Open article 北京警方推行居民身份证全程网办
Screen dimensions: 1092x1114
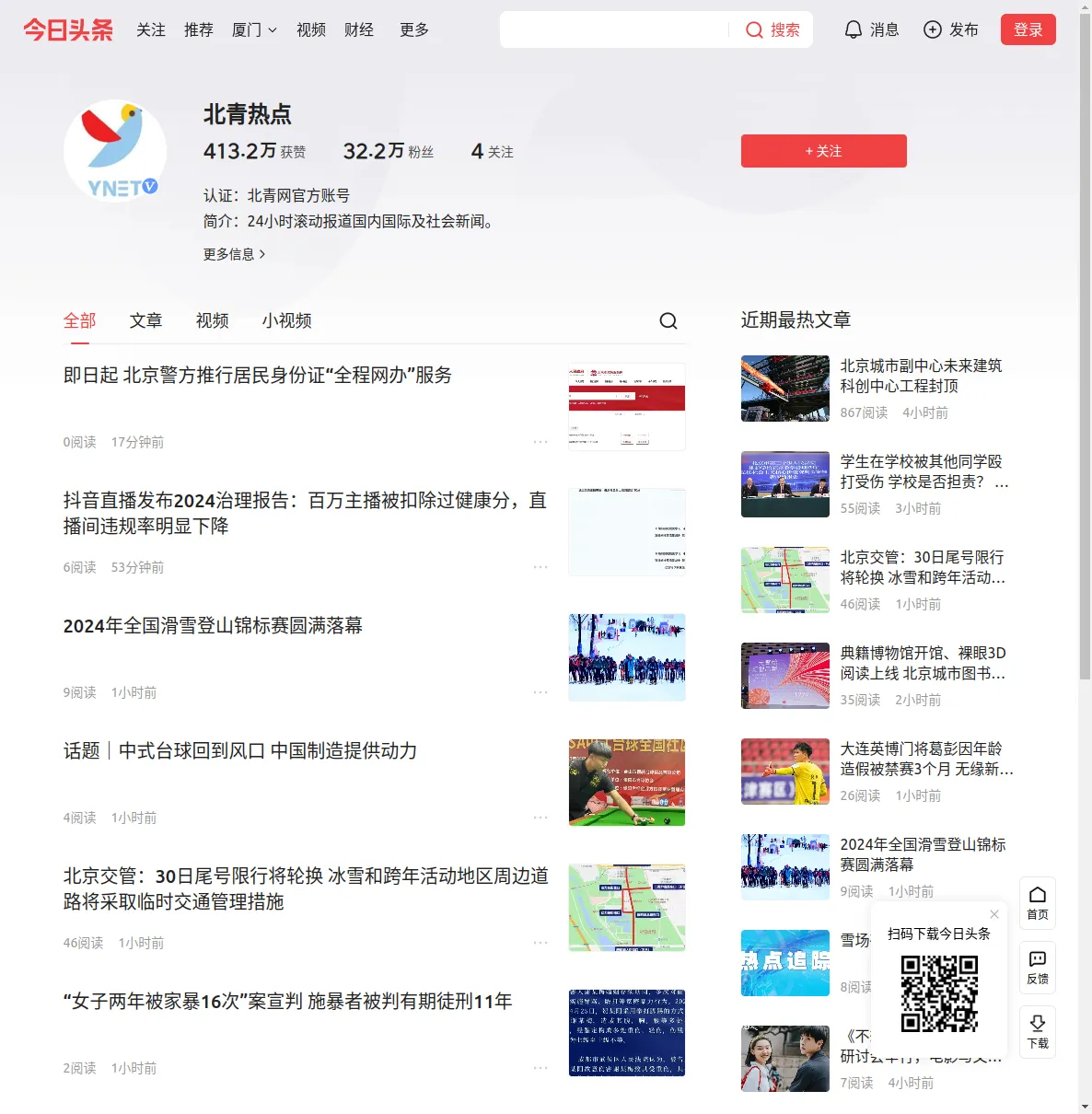258,376
